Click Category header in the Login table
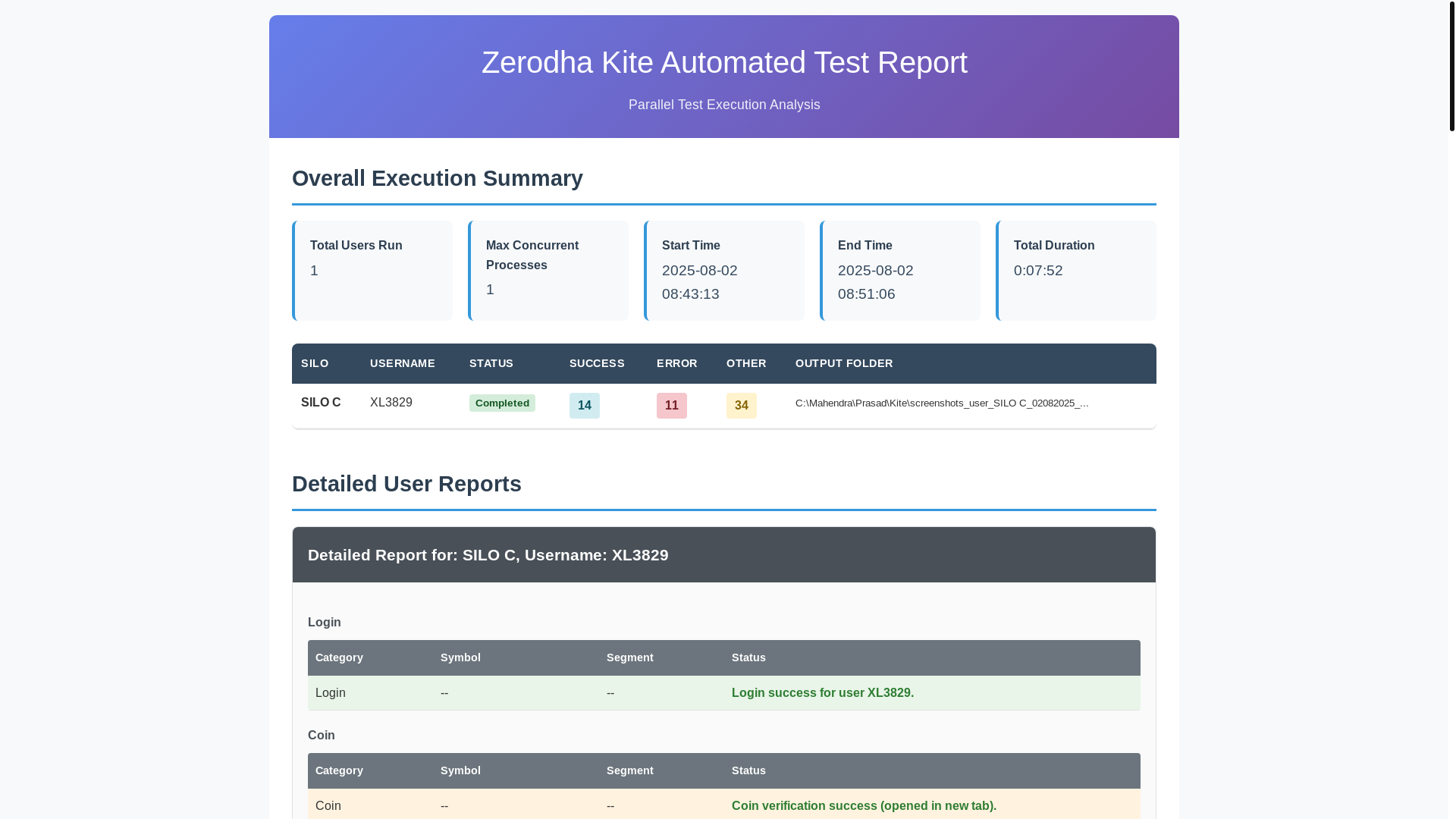 339,657
